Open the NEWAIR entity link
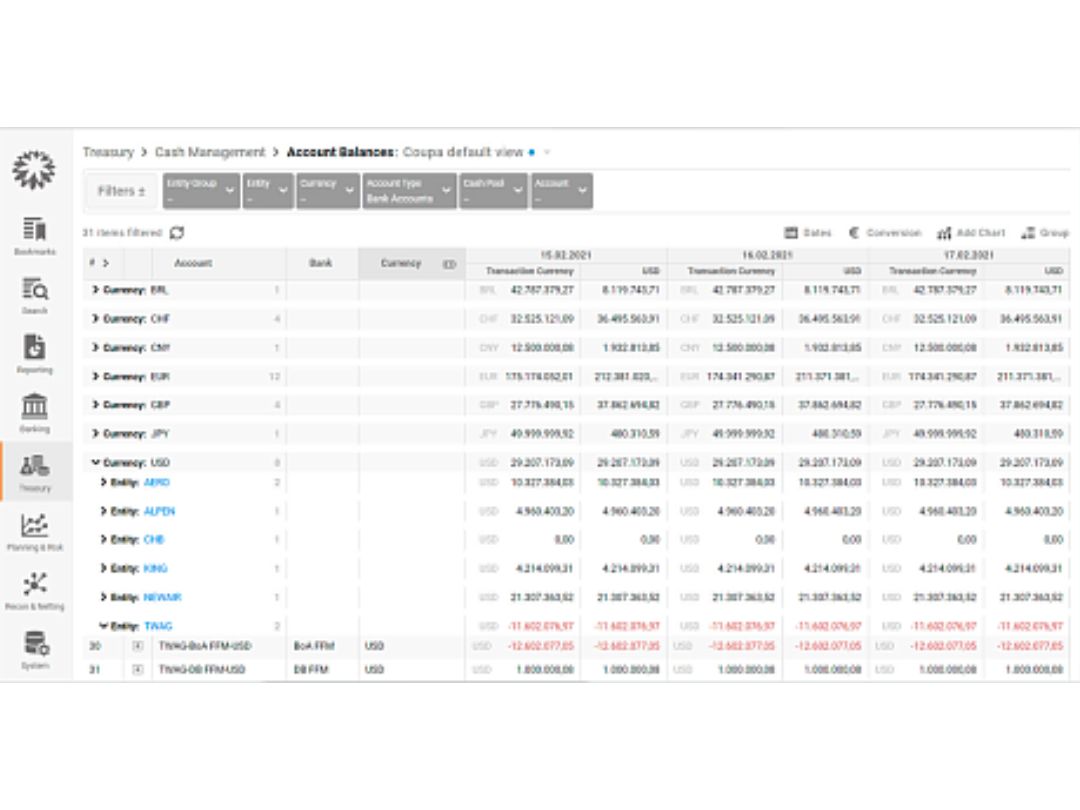This screenshot has width=1080, height=810. point(163,597)
